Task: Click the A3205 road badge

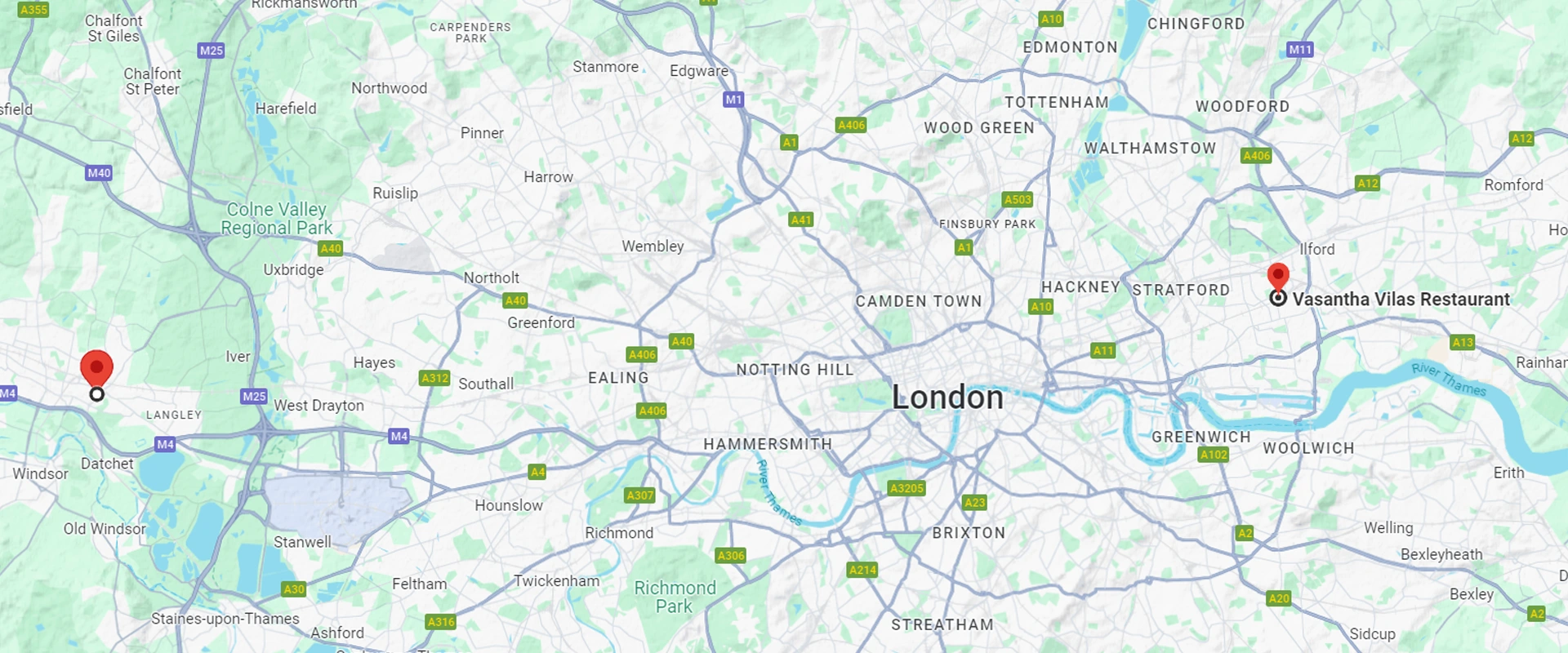Action: pos(906,488)
